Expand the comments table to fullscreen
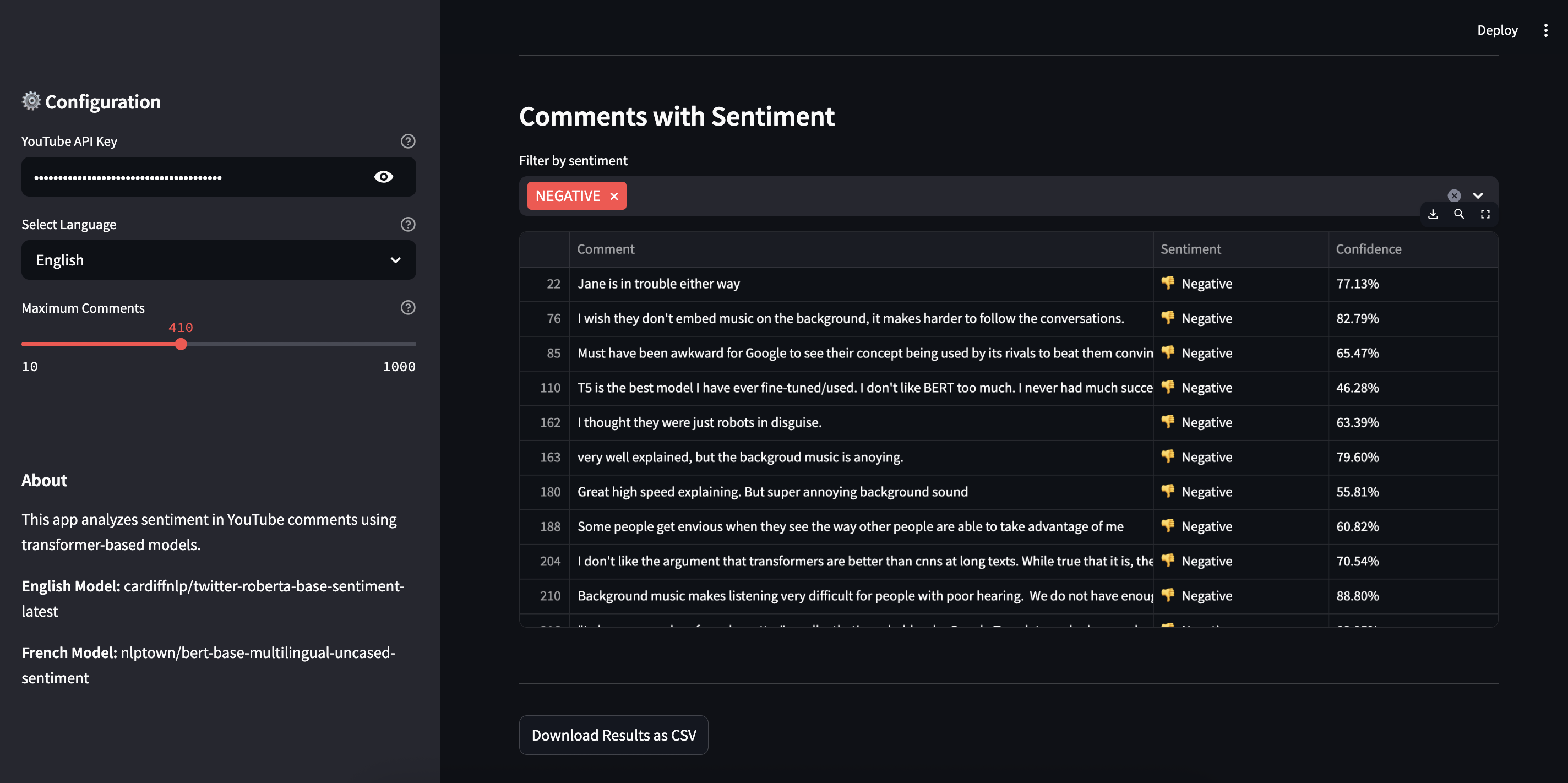 pos(1485,214)
